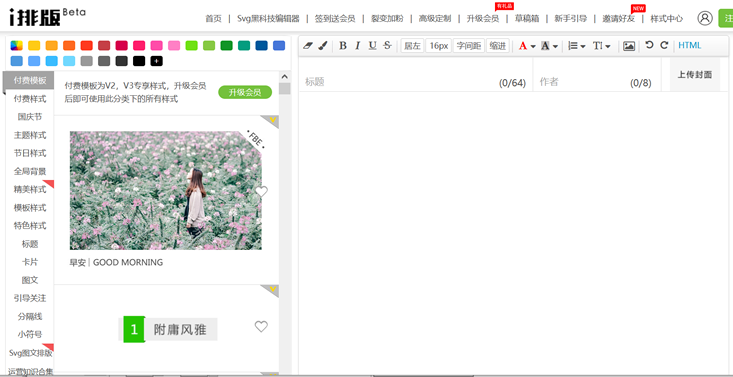Screen dimensions: 733x377
Task: Open the 缩进 indent option
Action: pos(497,46)
